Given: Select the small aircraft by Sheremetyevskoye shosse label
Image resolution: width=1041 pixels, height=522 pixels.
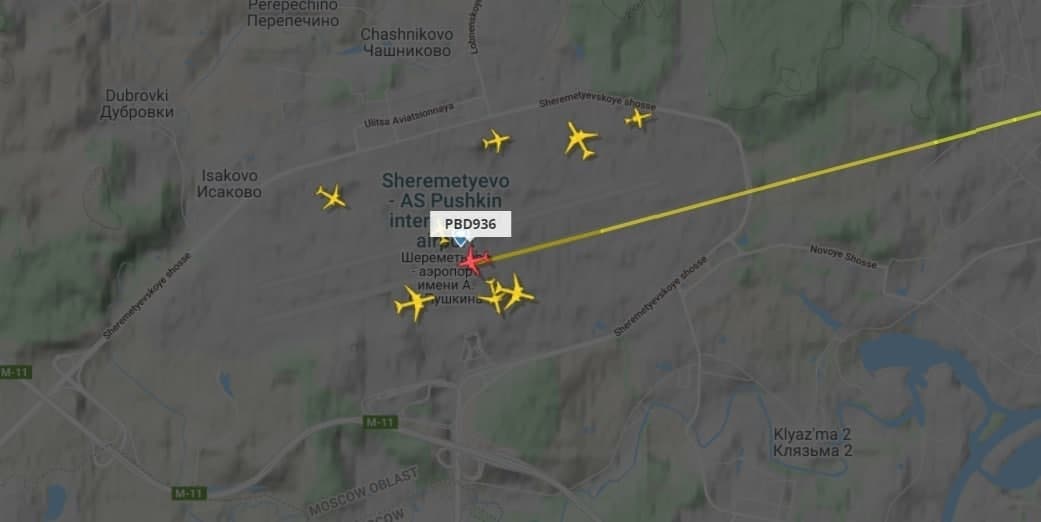Looking at the screenshot, I should (637, 119).
